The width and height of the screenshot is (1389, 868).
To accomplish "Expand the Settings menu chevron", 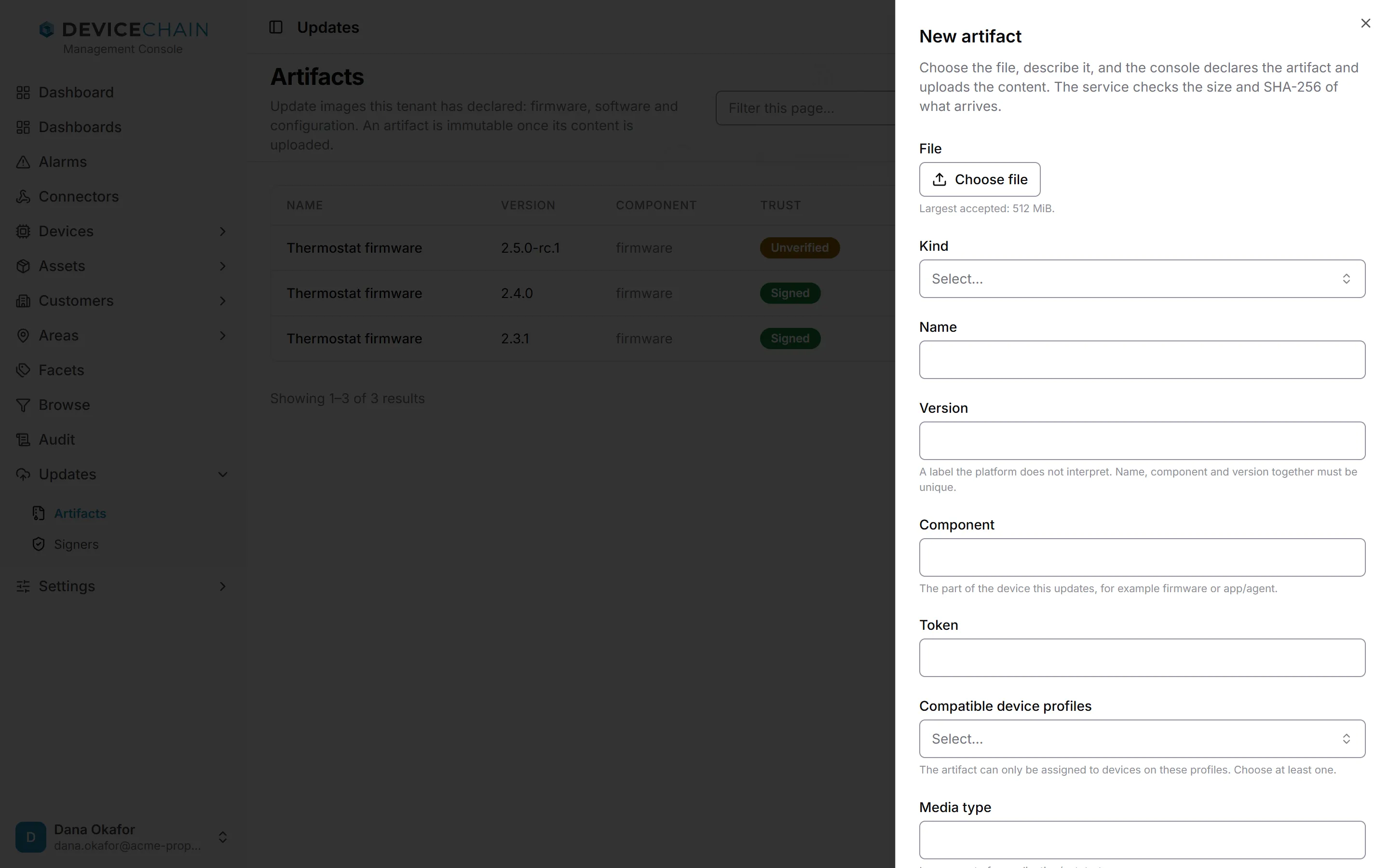I will click(223, 586).
